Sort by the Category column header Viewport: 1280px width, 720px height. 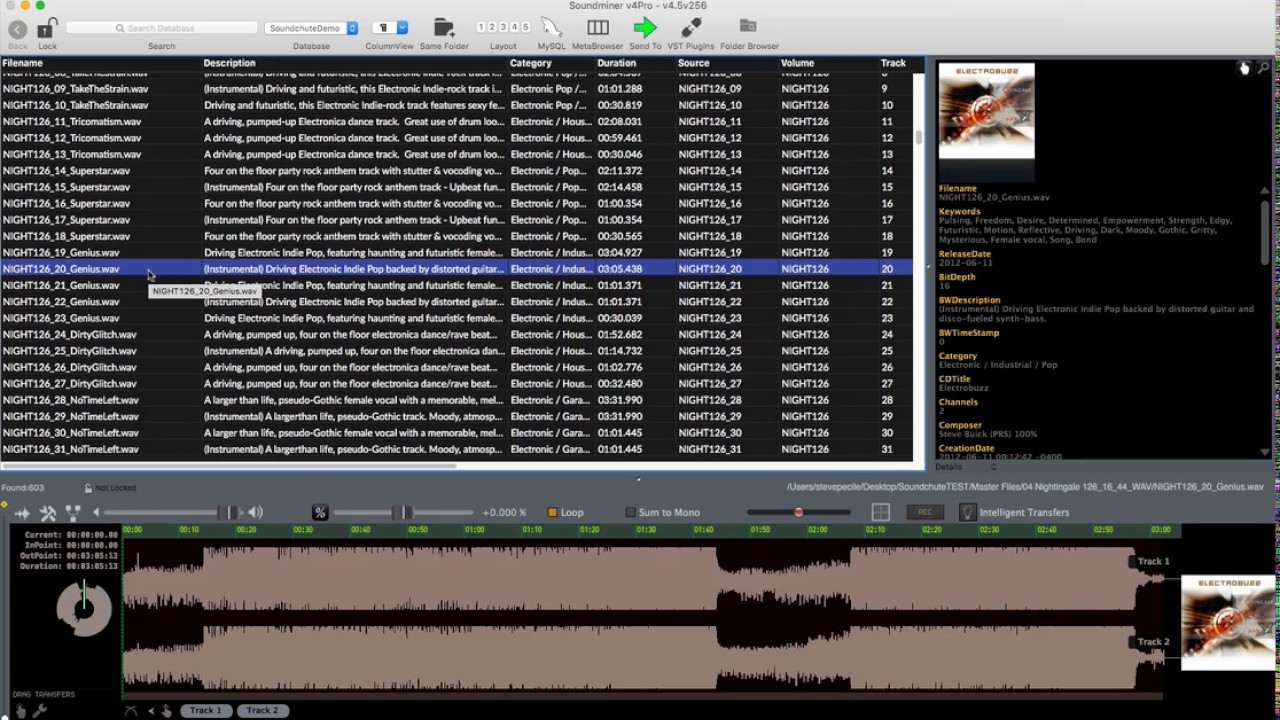531,63
